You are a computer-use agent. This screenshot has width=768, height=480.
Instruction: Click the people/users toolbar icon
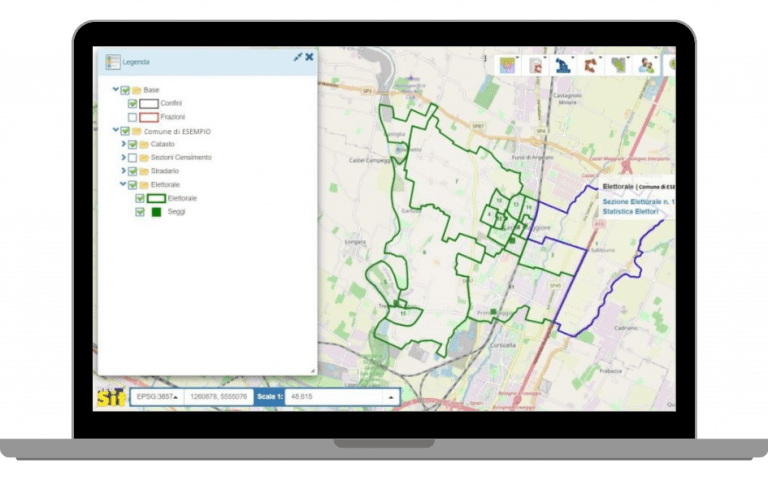coord(647,64)
